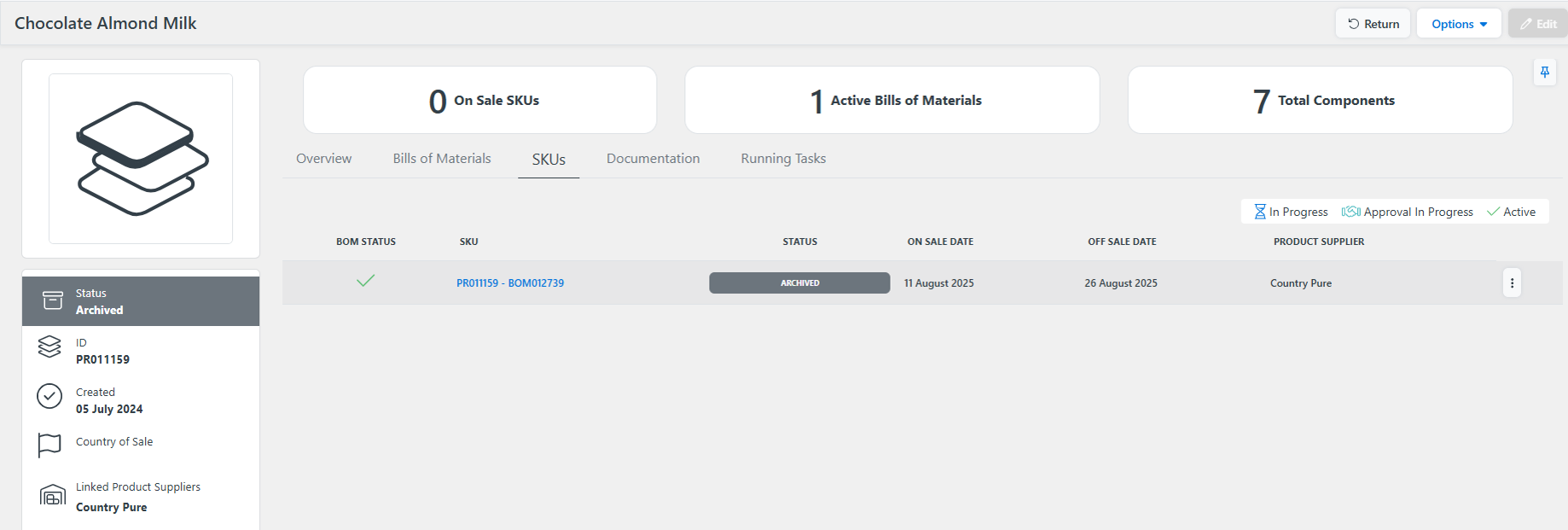Open the three-dot menu for PR011159 row
Image resolution: width=1568 pixels, height=530 pixels.
click(x=1512, y=282)
